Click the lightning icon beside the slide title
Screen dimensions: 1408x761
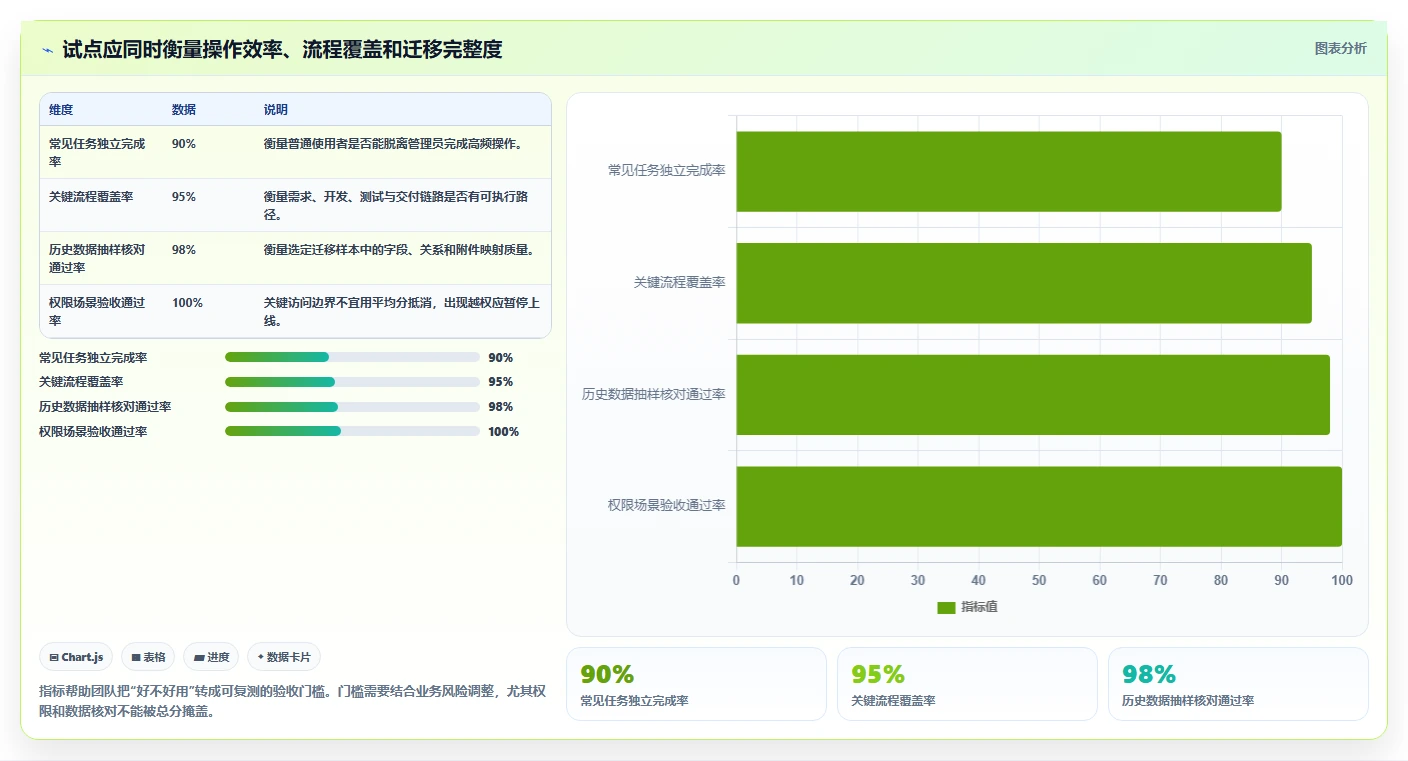[x=47, y=50]
